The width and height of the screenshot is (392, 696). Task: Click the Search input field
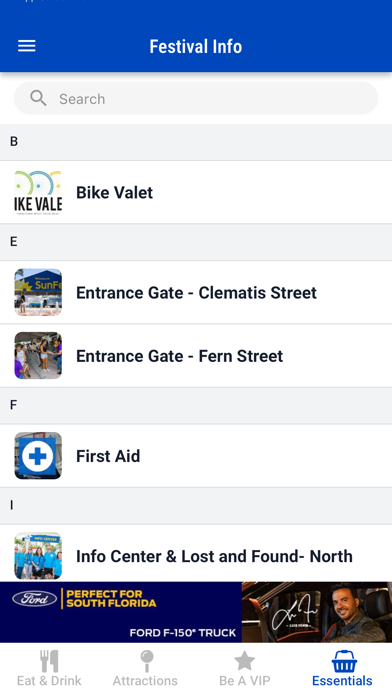pos(196,99)
